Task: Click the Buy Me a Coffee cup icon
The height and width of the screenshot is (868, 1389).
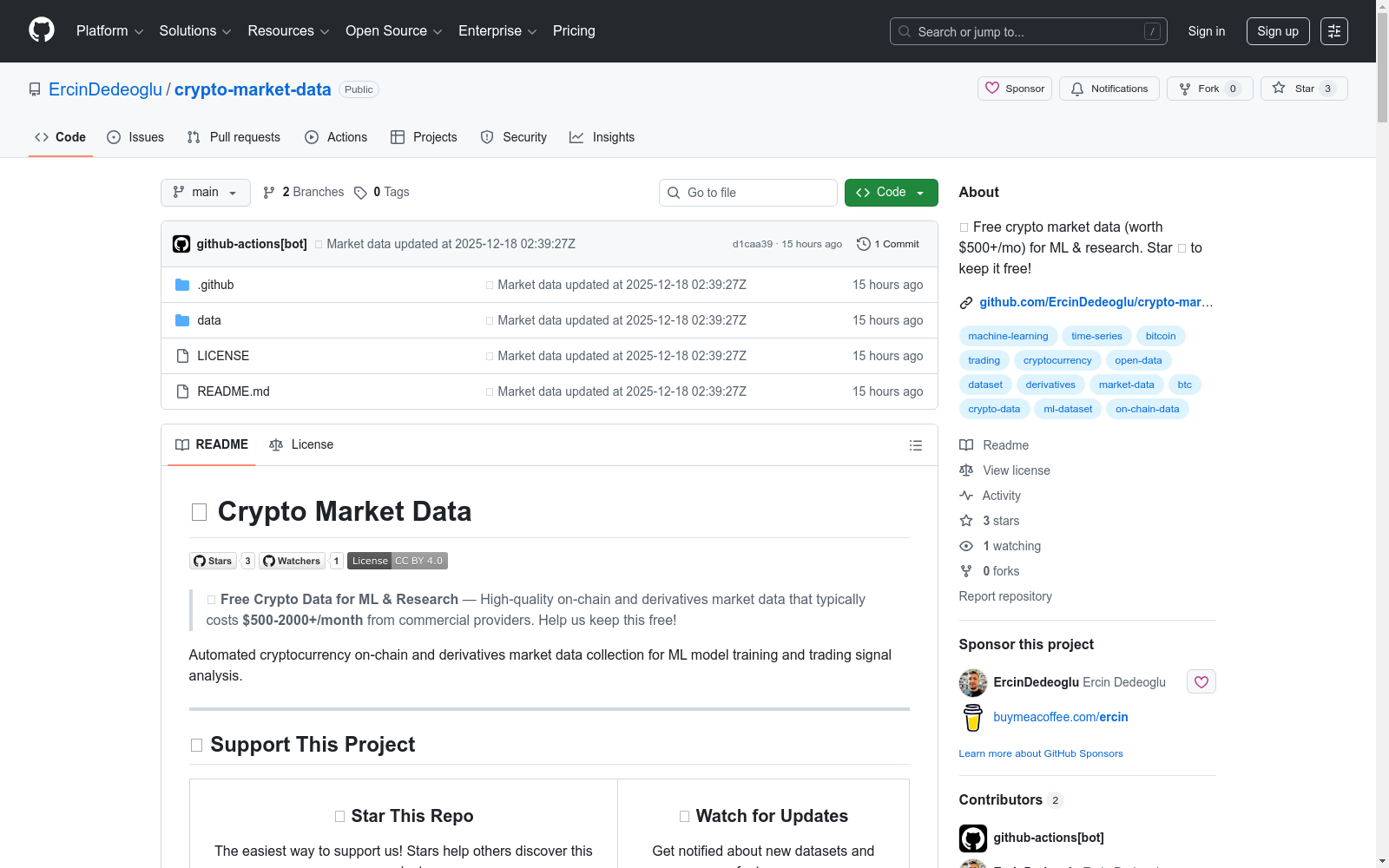Action: [x=973, y=718]
